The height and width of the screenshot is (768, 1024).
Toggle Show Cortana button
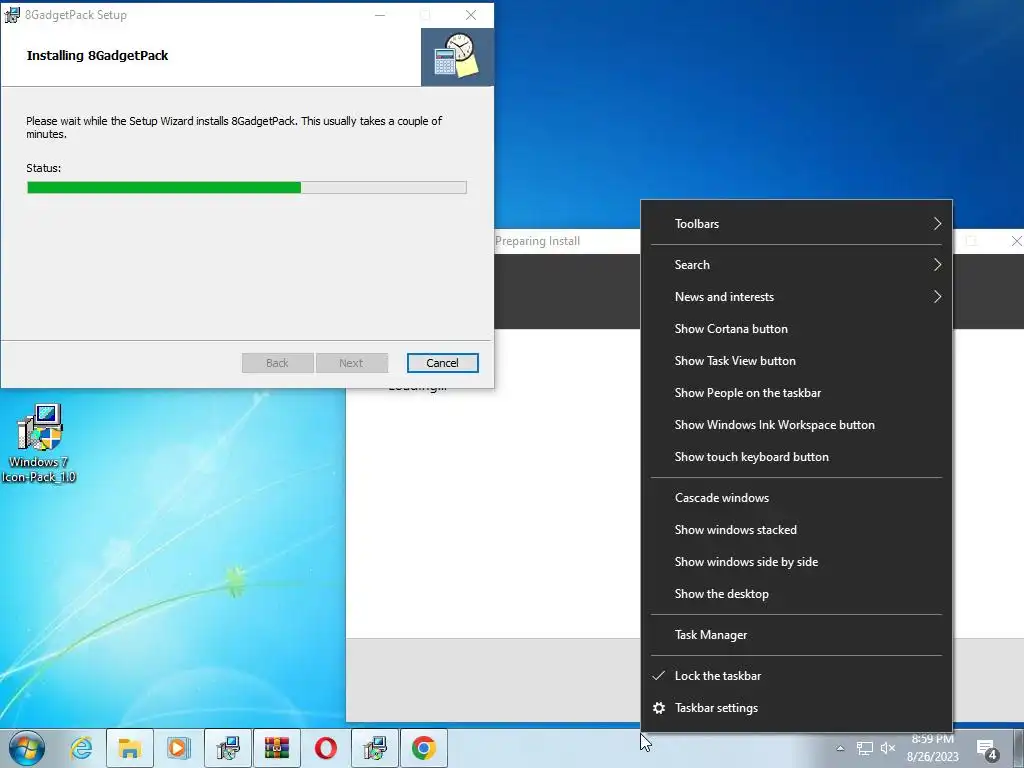[x=797, y=328]
